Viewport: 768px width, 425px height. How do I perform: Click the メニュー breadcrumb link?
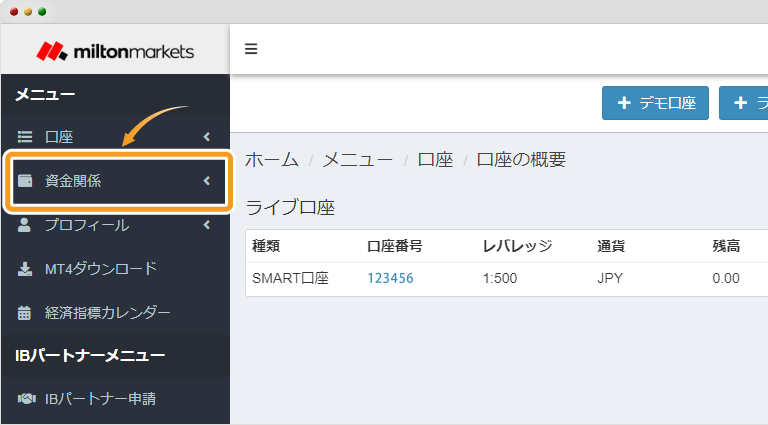coord(357,160)
